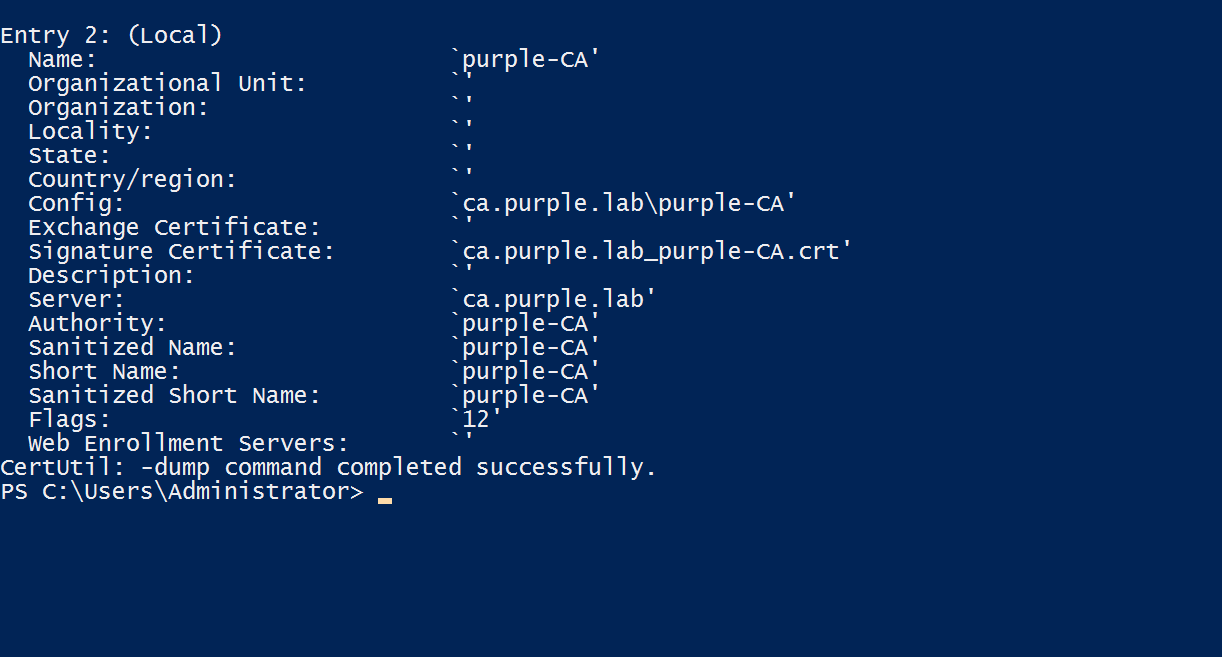Click the 'Description:' label
Viewport: 1222px width, 657px height.
(x=111, y=276)
